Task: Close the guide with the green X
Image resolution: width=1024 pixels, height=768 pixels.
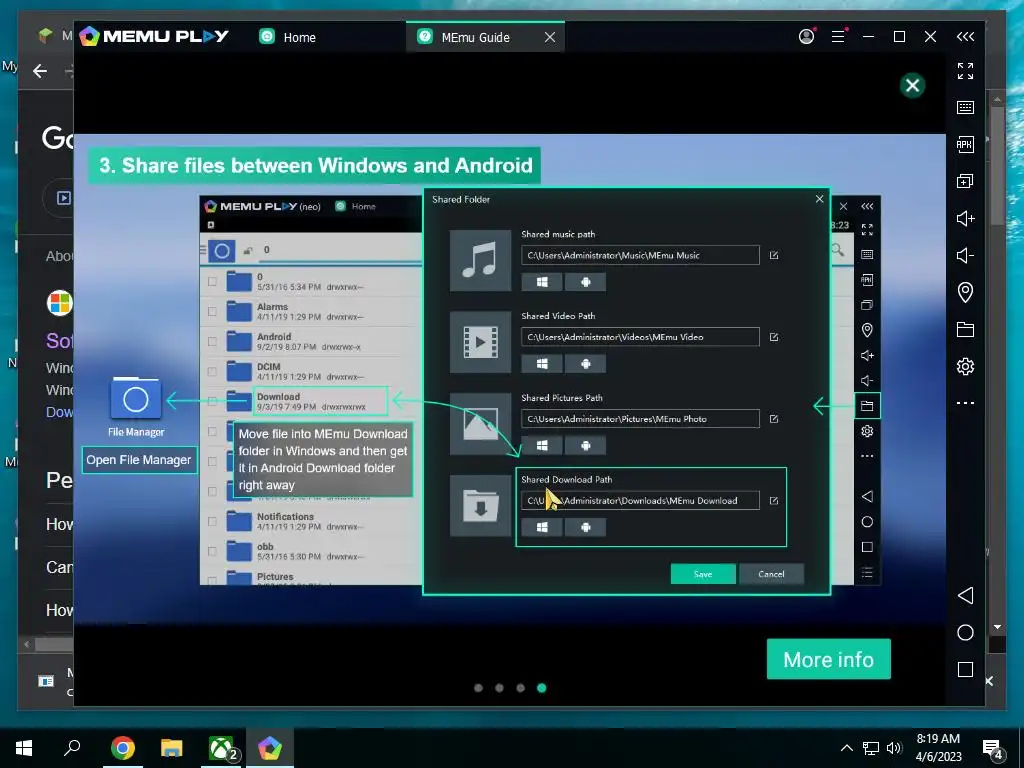Action: (x=912, y=86)
